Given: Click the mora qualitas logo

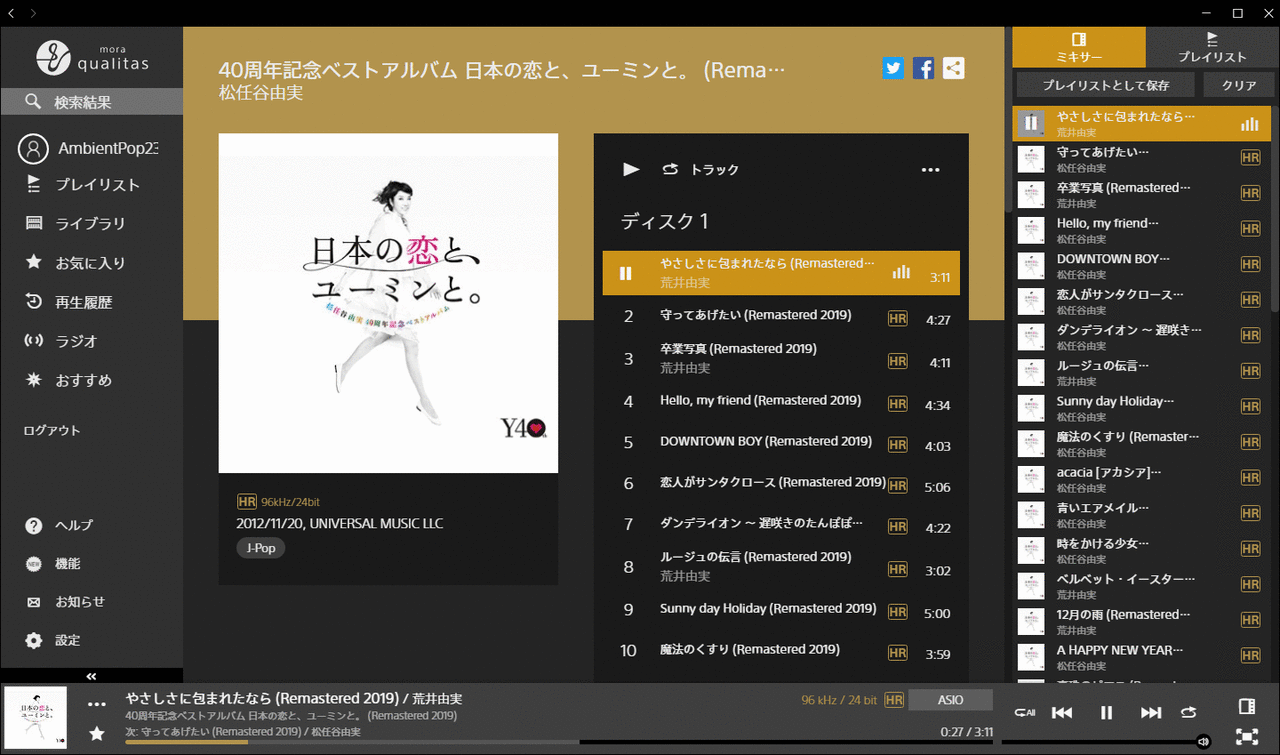Looking at the screenshot, I should [92, 56].
